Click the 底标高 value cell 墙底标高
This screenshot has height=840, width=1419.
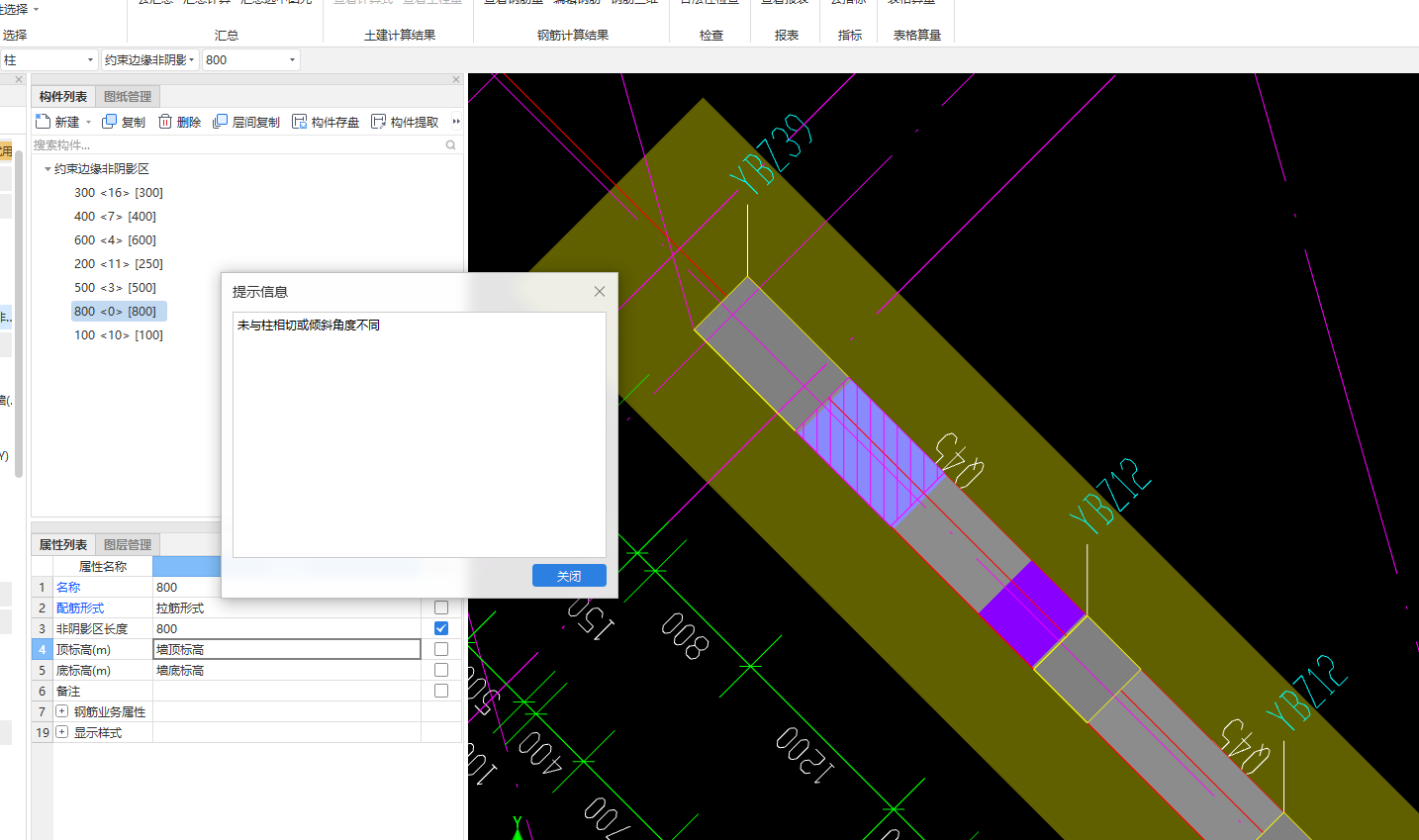point(287,670)
